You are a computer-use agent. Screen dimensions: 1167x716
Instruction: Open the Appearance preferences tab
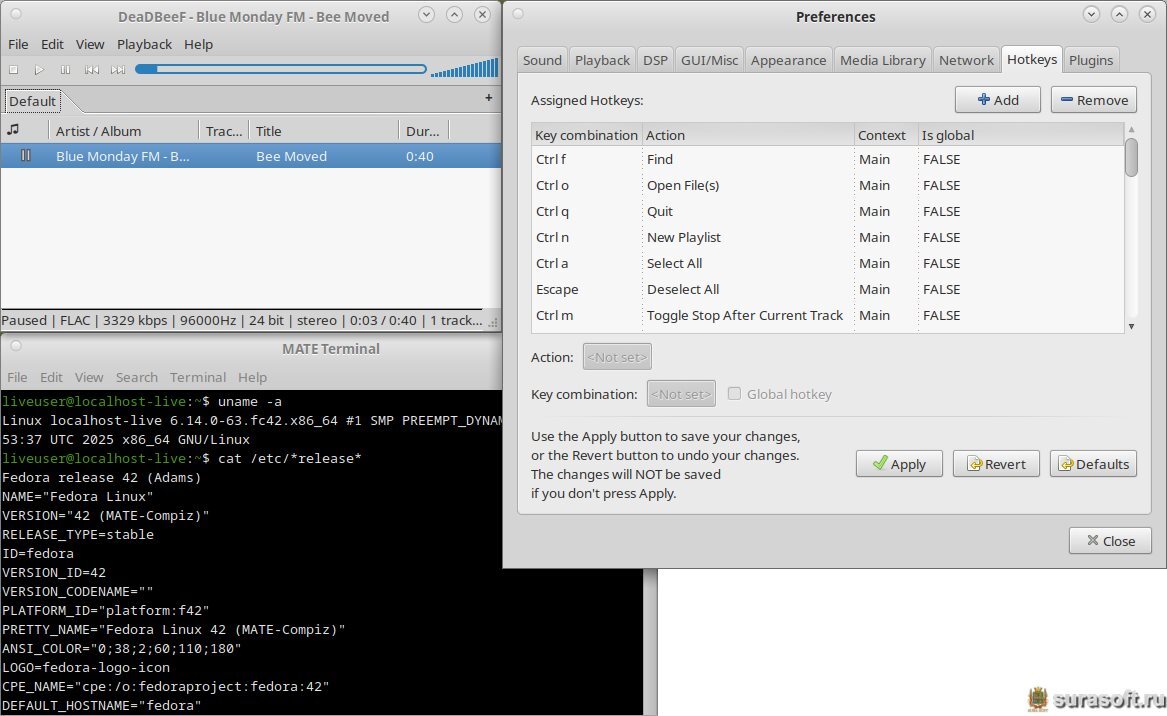coord(788,60)
